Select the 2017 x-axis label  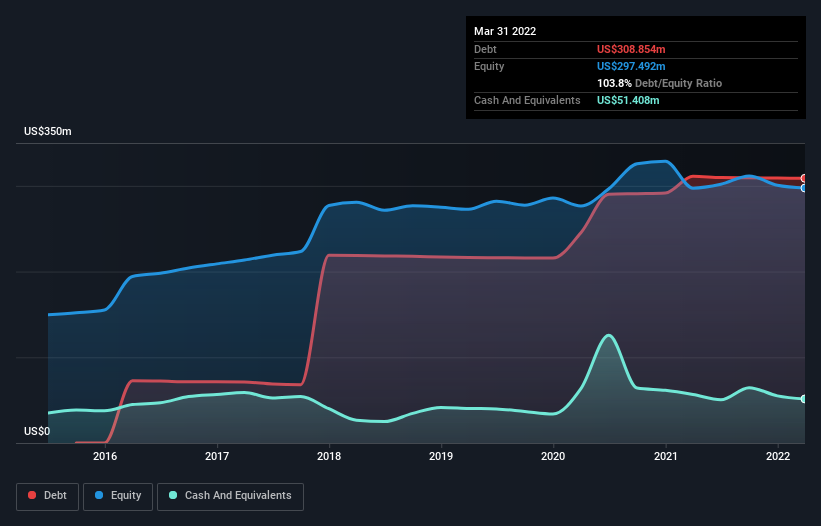pos(217,456)
